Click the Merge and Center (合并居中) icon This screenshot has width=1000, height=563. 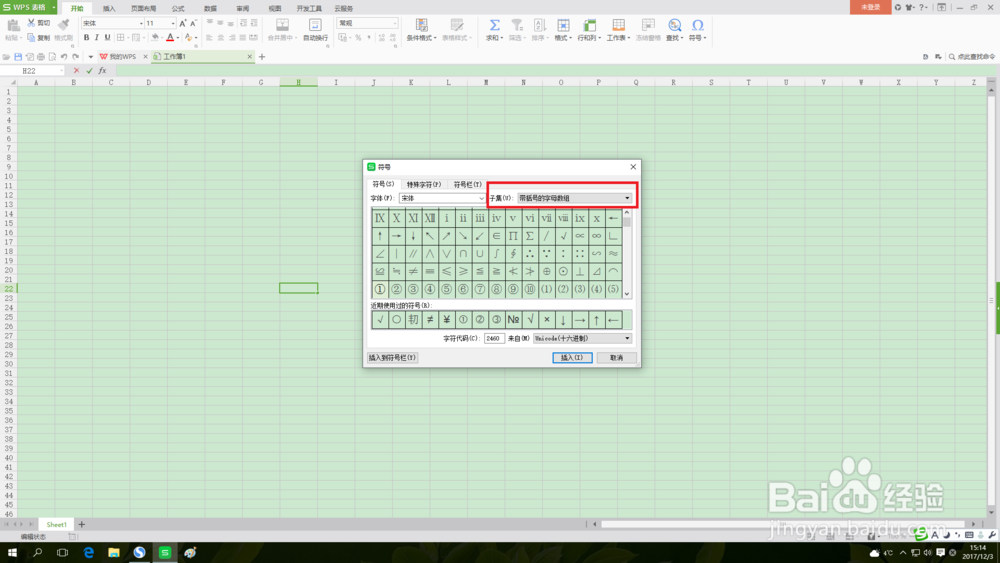(282, 26)
